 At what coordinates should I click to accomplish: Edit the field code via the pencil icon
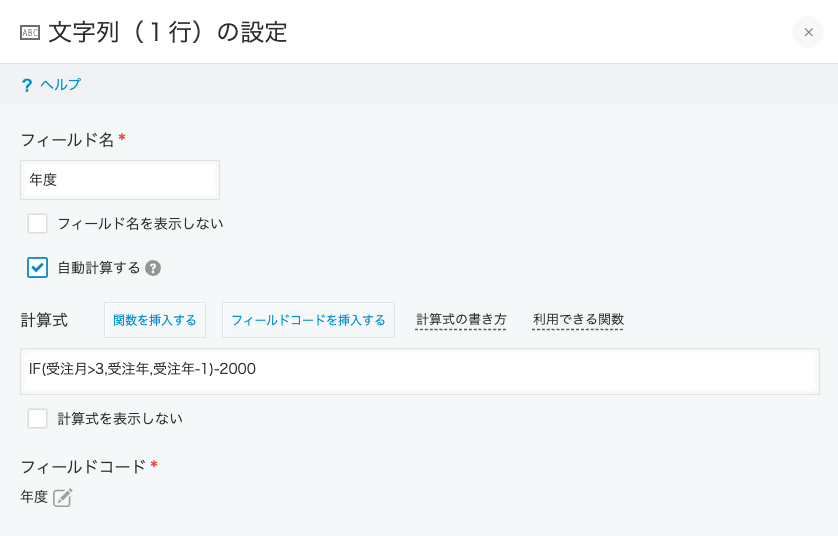coord(63,498)
